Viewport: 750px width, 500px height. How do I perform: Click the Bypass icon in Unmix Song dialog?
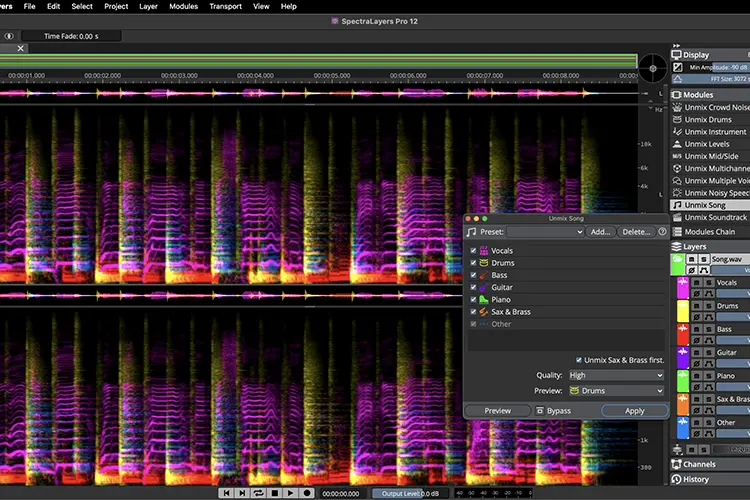(540, 411)
